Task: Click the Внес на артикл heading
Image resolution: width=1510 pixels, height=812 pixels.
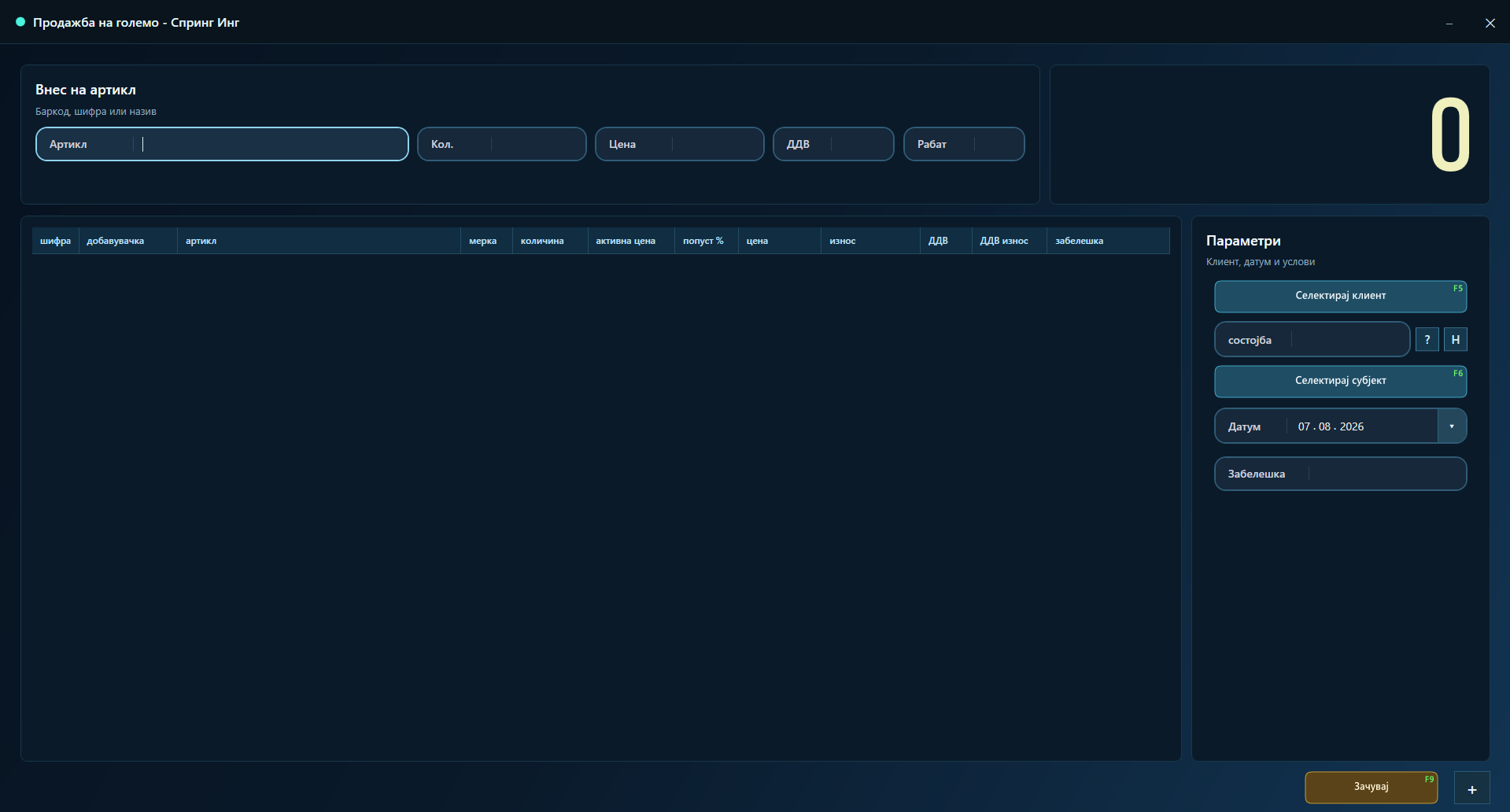Action: click(86, 90)
